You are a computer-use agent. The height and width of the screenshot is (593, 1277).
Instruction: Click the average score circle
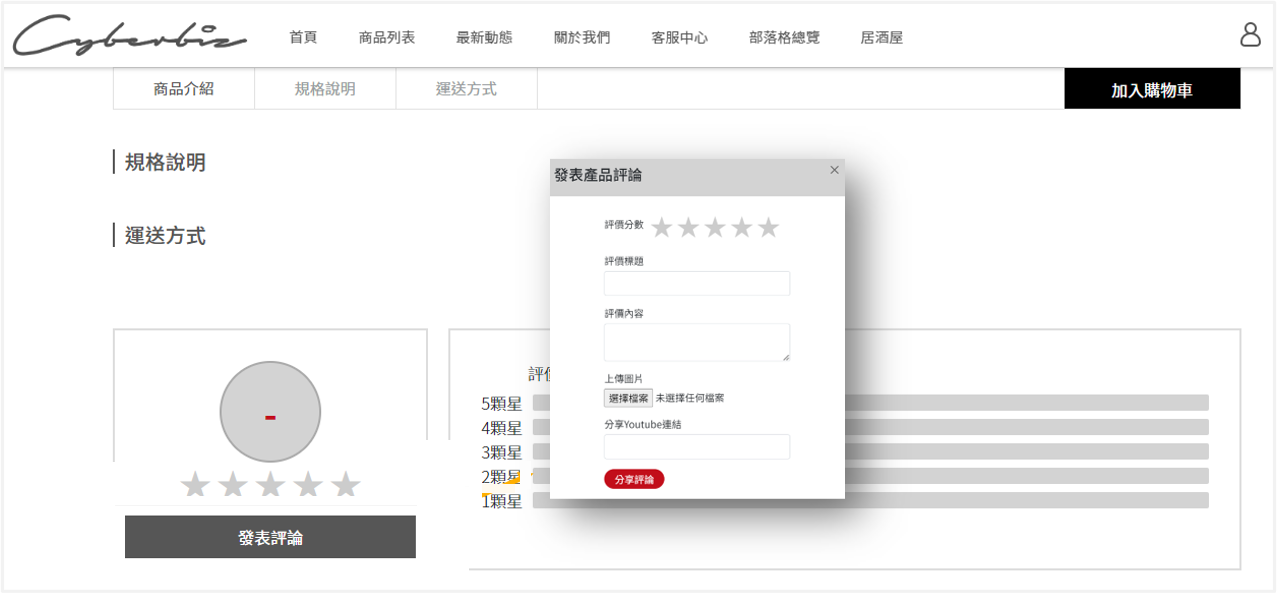pos(270,412)
